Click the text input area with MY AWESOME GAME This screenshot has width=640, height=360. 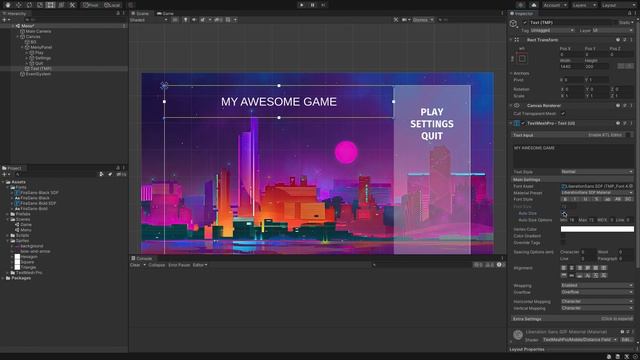573,156
